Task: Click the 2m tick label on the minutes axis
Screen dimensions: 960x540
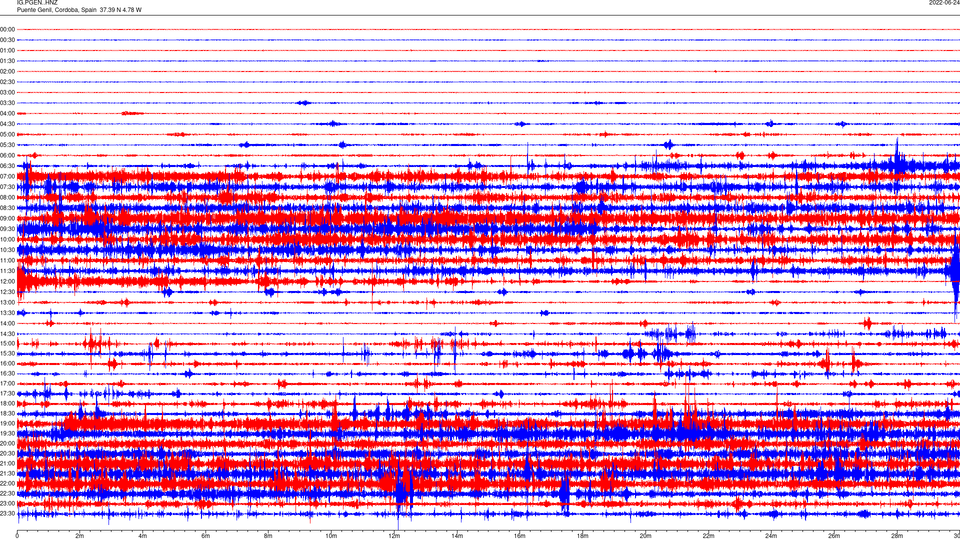Action: (80, 536)
